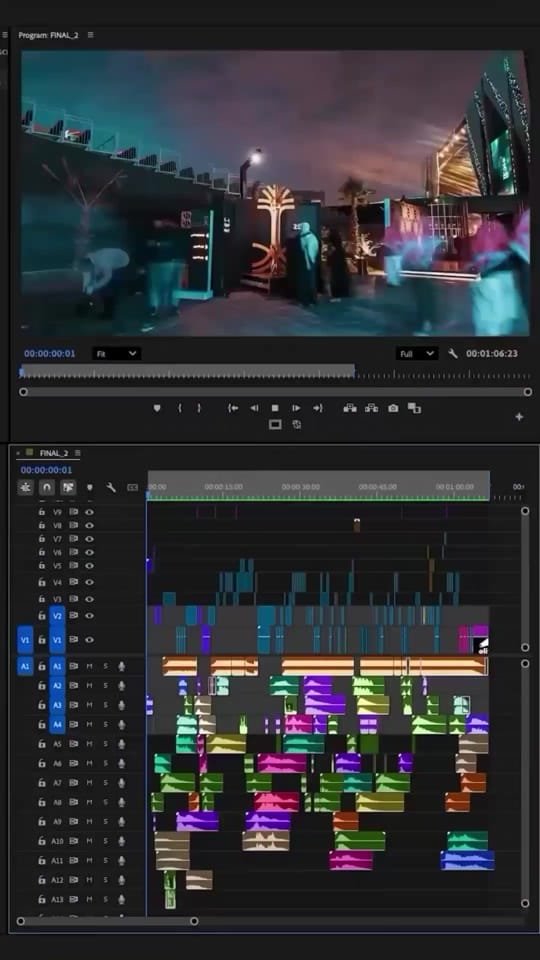This screenshot has width=540, height=960.
Task: Toggle eye visibility for track V1
Action: tap(89, 639)
